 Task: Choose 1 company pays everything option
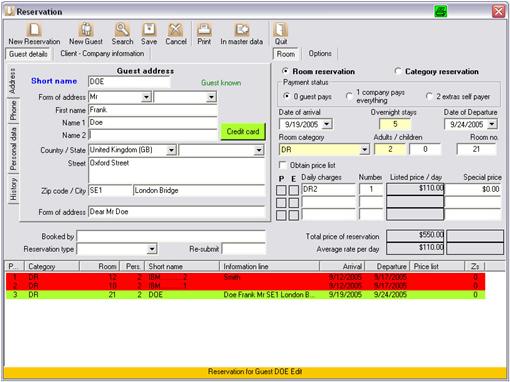click(x=349, y=96)
